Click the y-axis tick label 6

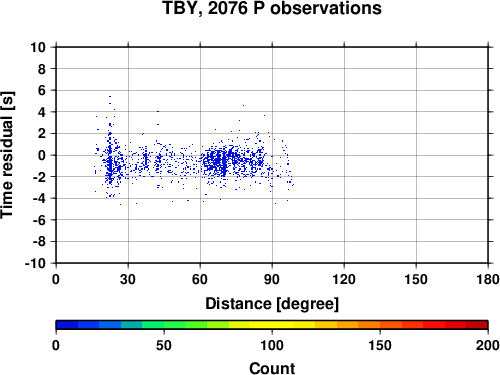(42, 90)
